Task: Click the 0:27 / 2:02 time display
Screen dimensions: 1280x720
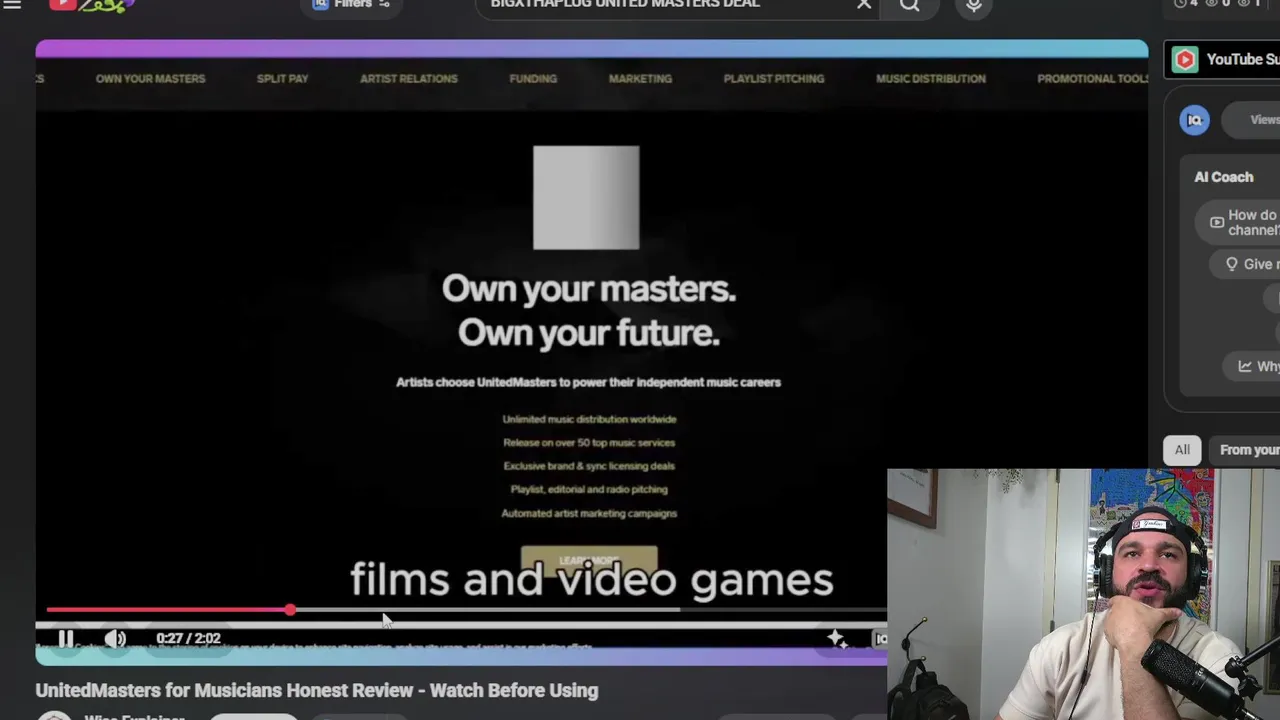Action: [188, 639]
